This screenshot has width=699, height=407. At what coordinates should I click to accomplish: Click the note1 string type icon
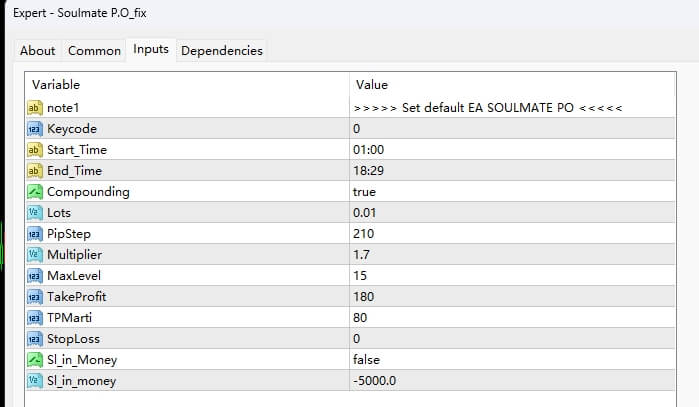[35, 107]
